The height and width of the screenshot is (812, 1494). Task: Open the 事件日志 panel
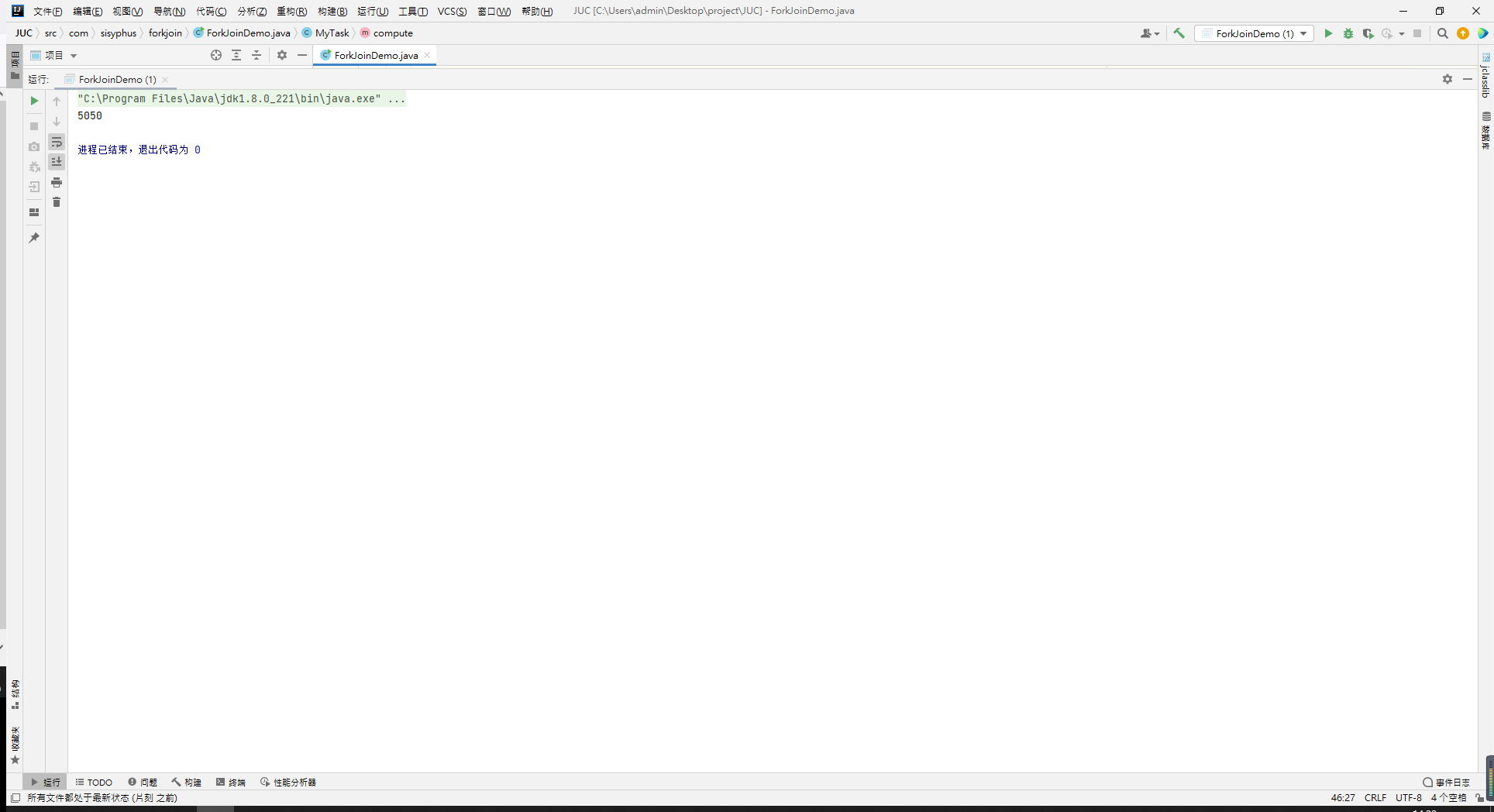click(x=1446, y=783)
